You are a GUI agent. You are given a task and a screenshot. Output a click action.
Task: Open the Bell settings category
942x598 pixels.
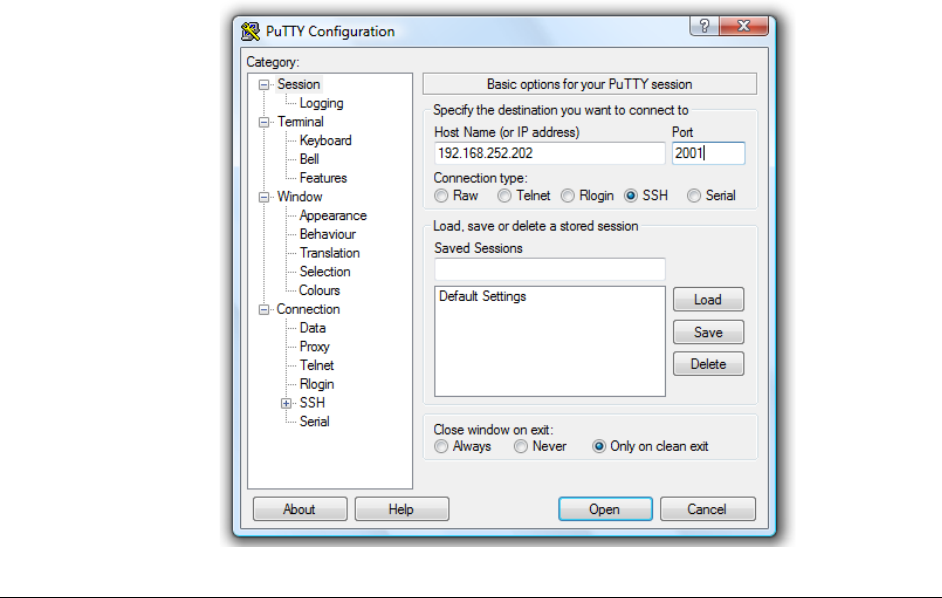[309, 159]
